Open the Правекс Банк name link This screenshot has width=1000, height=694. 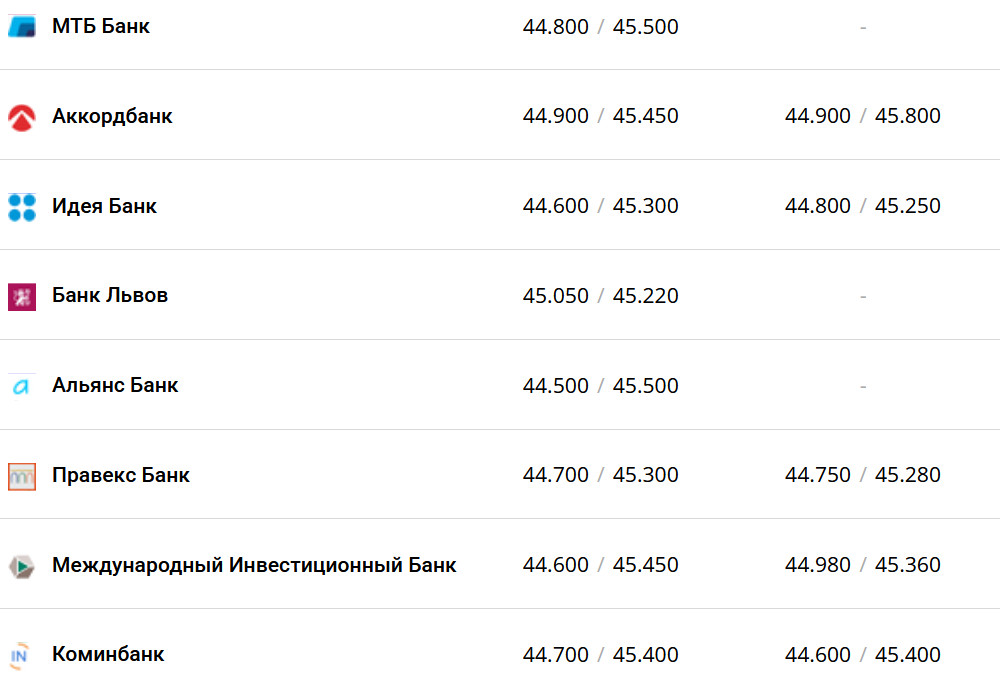(x=121, y=476)
